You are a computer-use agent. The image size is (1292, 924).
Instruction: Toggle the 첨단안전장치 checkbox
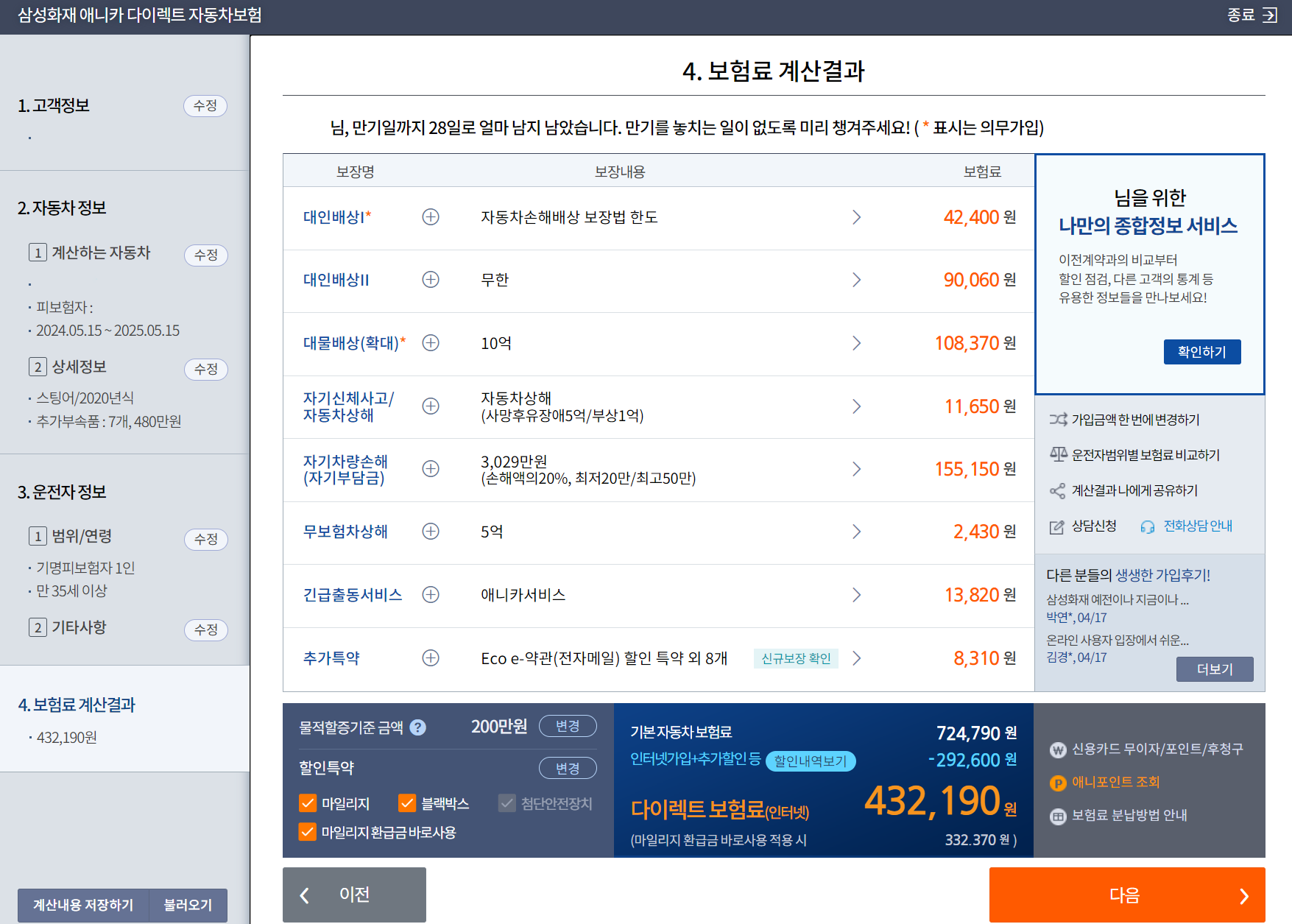pos(506,803)
